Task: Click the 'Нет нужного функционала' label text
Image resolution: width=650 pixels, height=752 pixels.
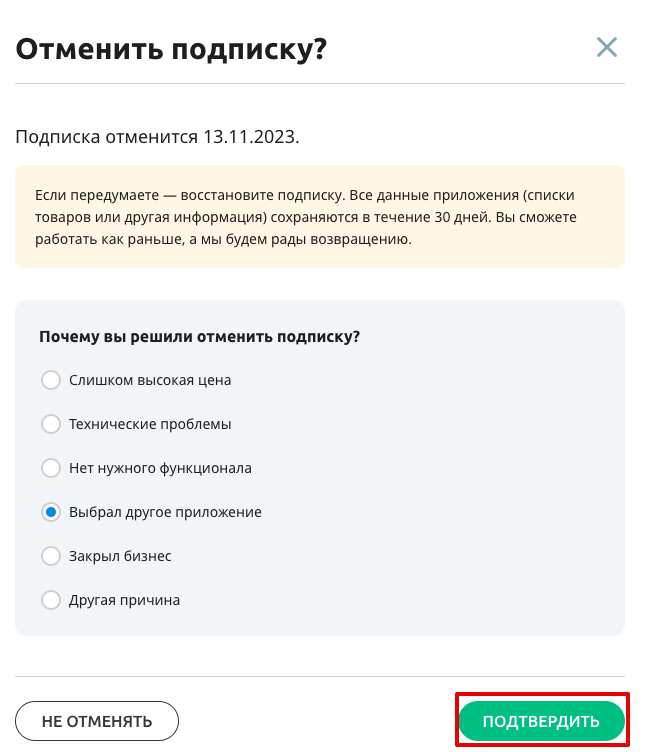Action: (160, 468)
